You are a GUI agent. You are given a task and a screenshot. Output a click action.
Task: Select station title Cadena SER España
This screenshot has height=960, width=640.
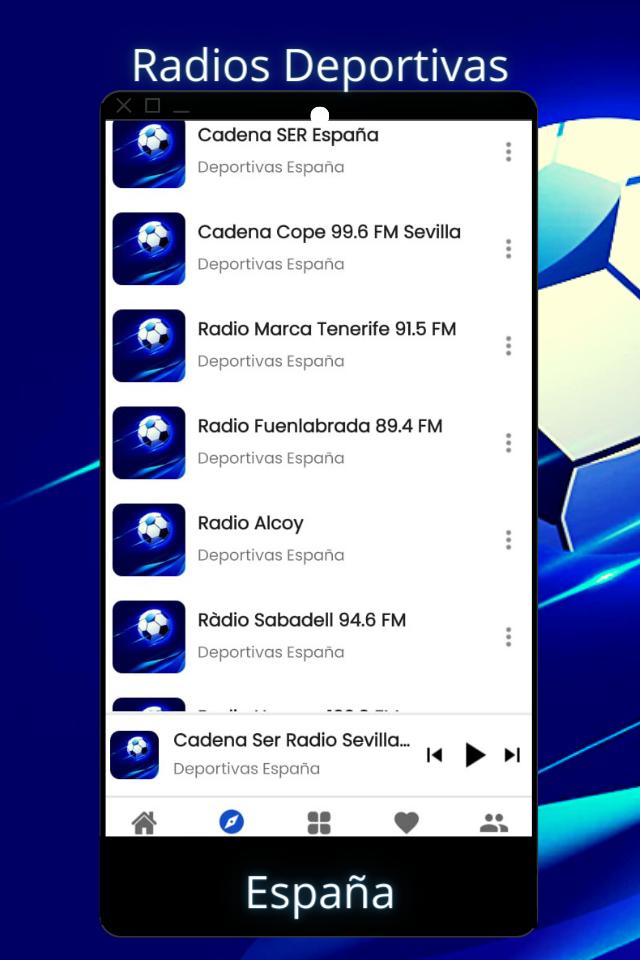coord(288,135)
